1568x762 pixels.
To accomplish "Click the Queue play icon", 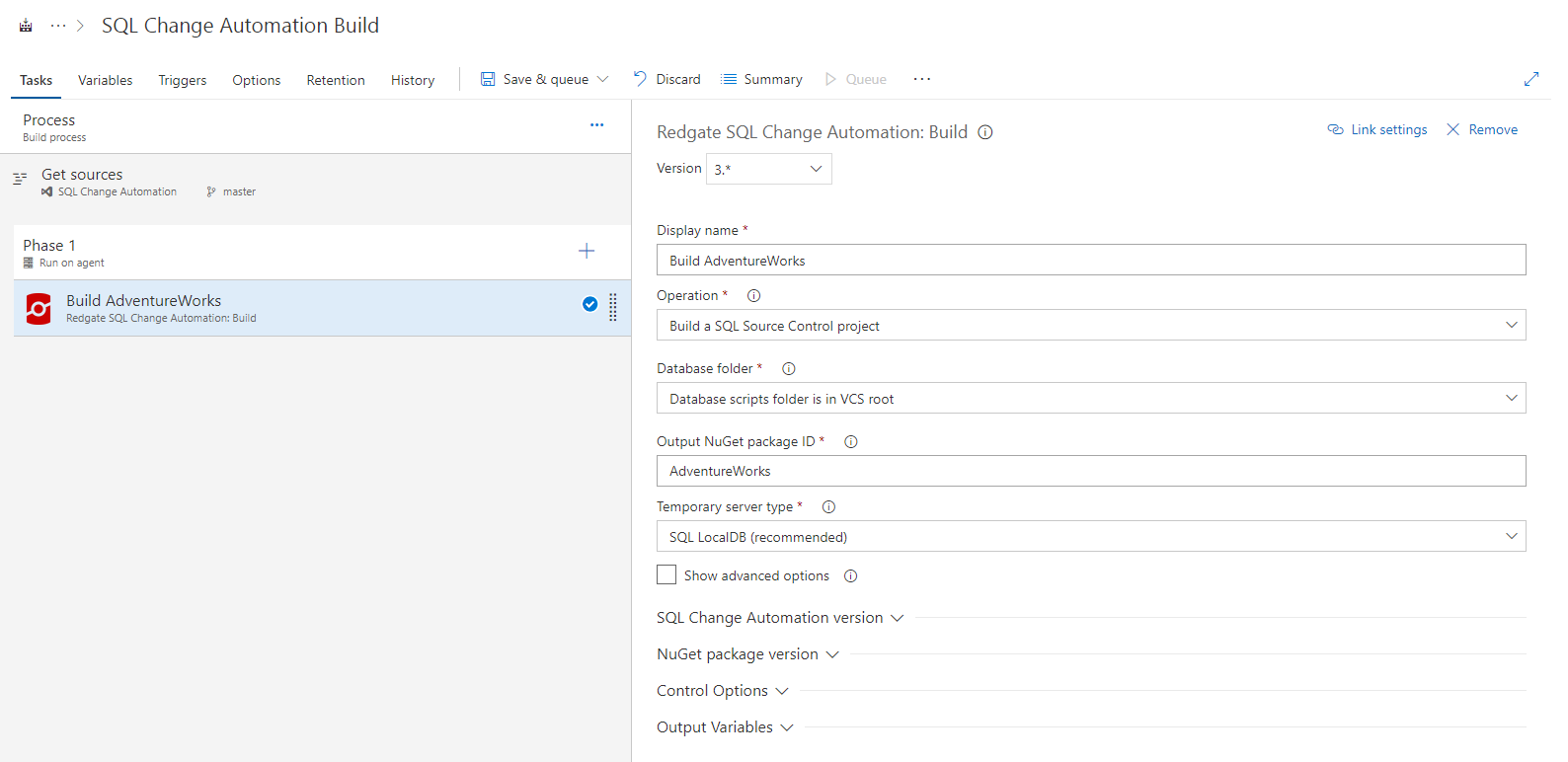I will pyautogui.click(x=830, y=79).
